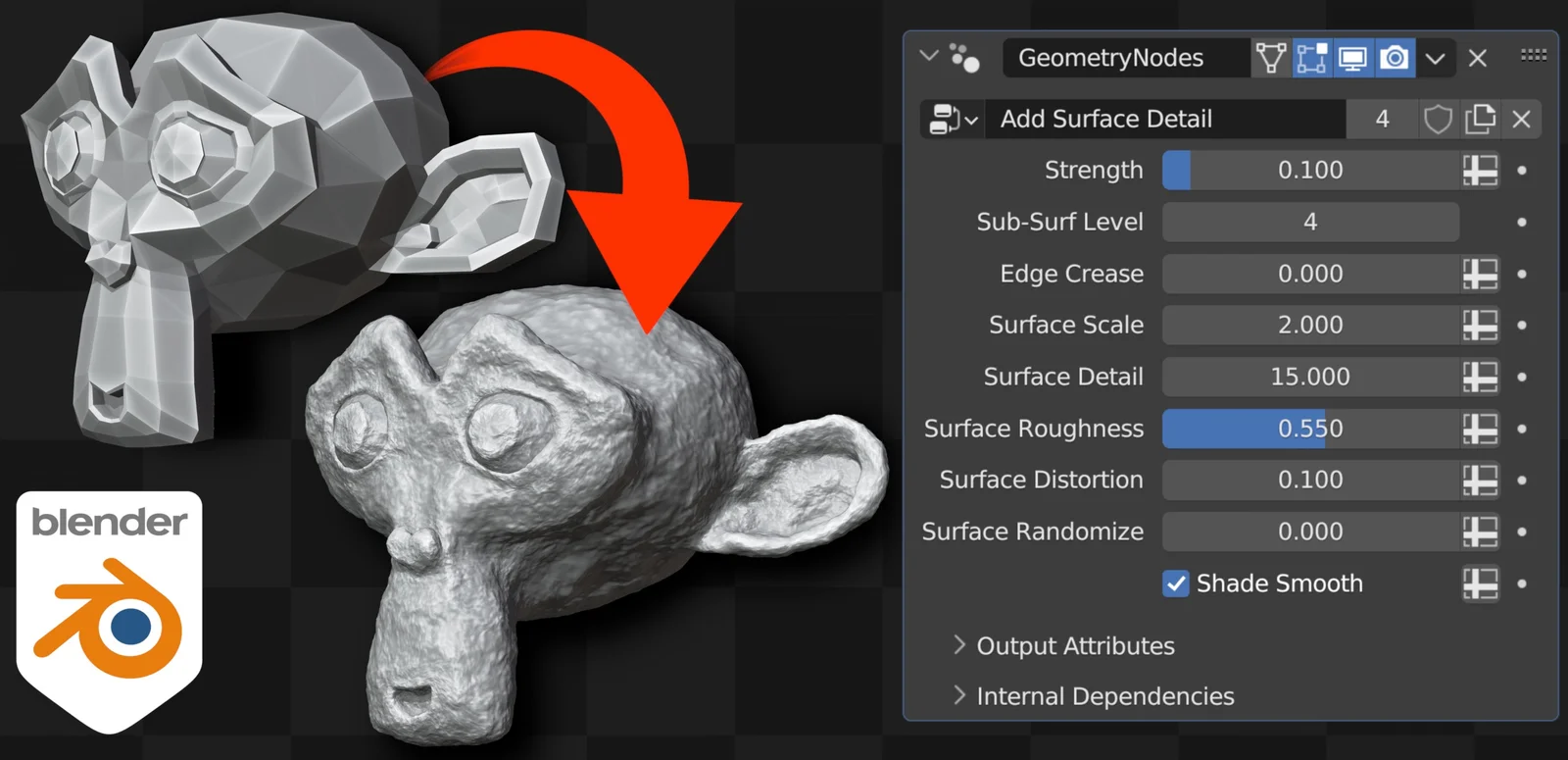The height and width of the screenshot is (760, 1568).
Task: Toggle on-cage editing for GeometryNodes
Action: 1271,58
